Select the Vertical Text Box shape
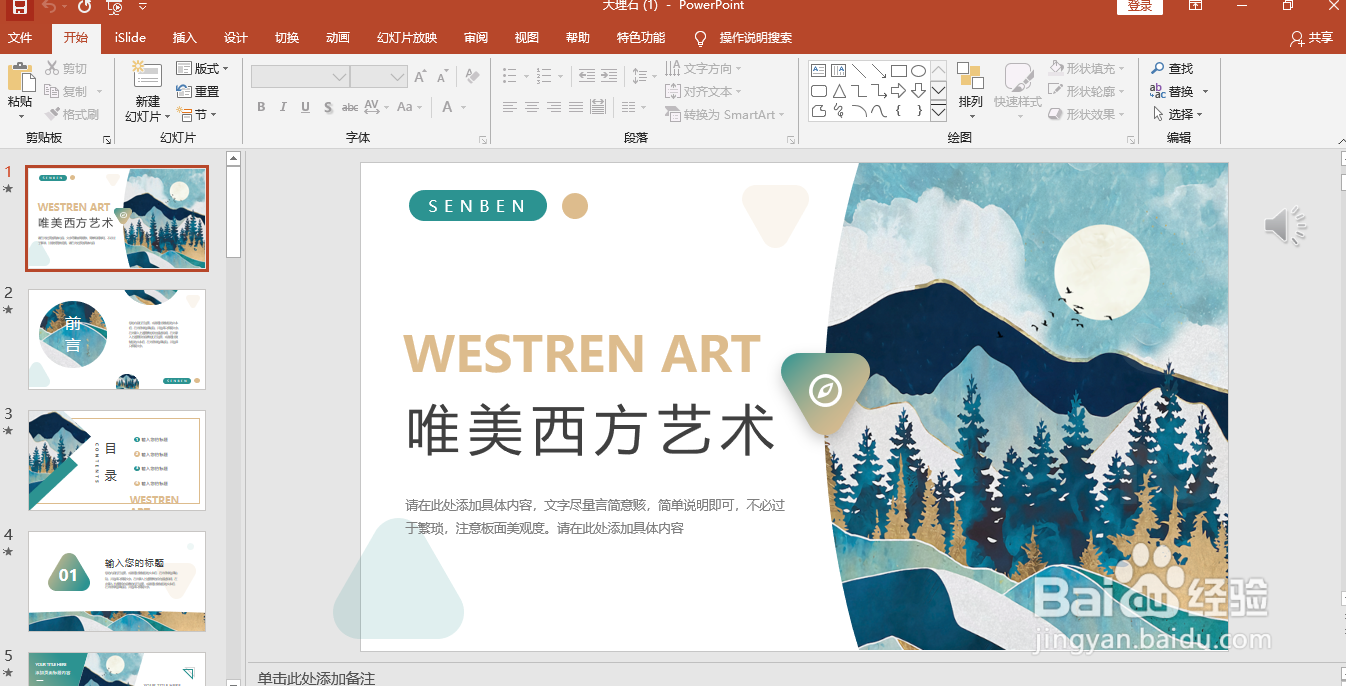The image size is (1346, 686). click(838, 71)
